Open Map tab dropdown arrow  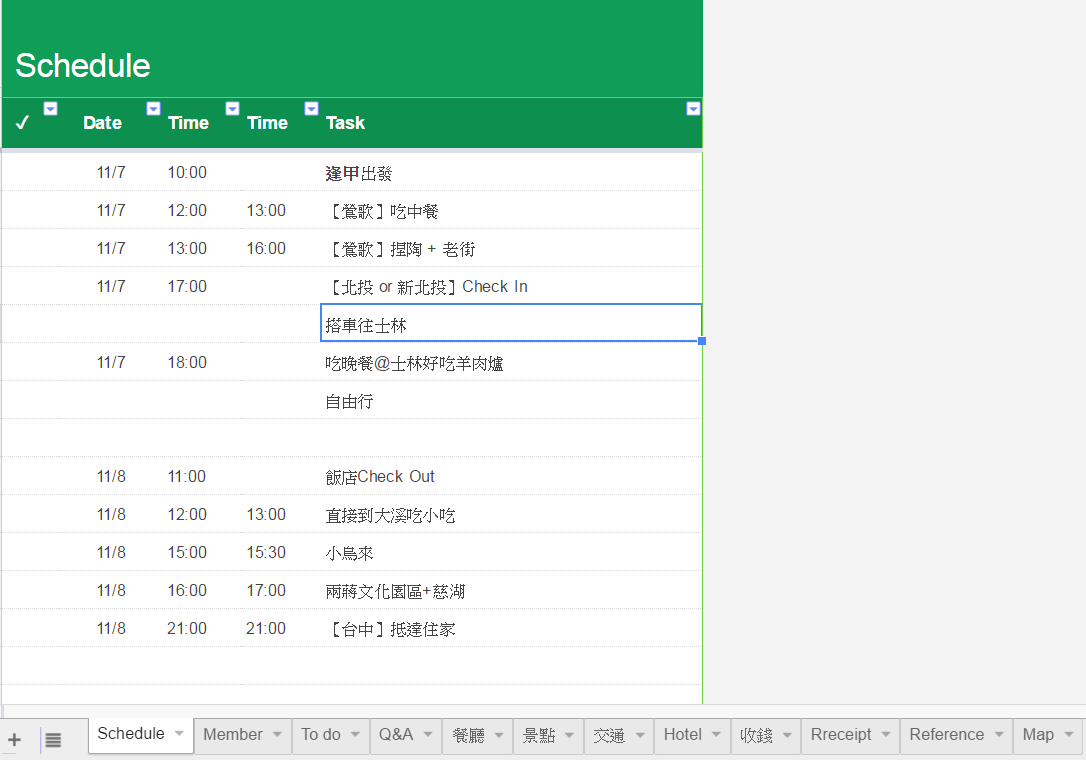click(x=1069, y=734)
